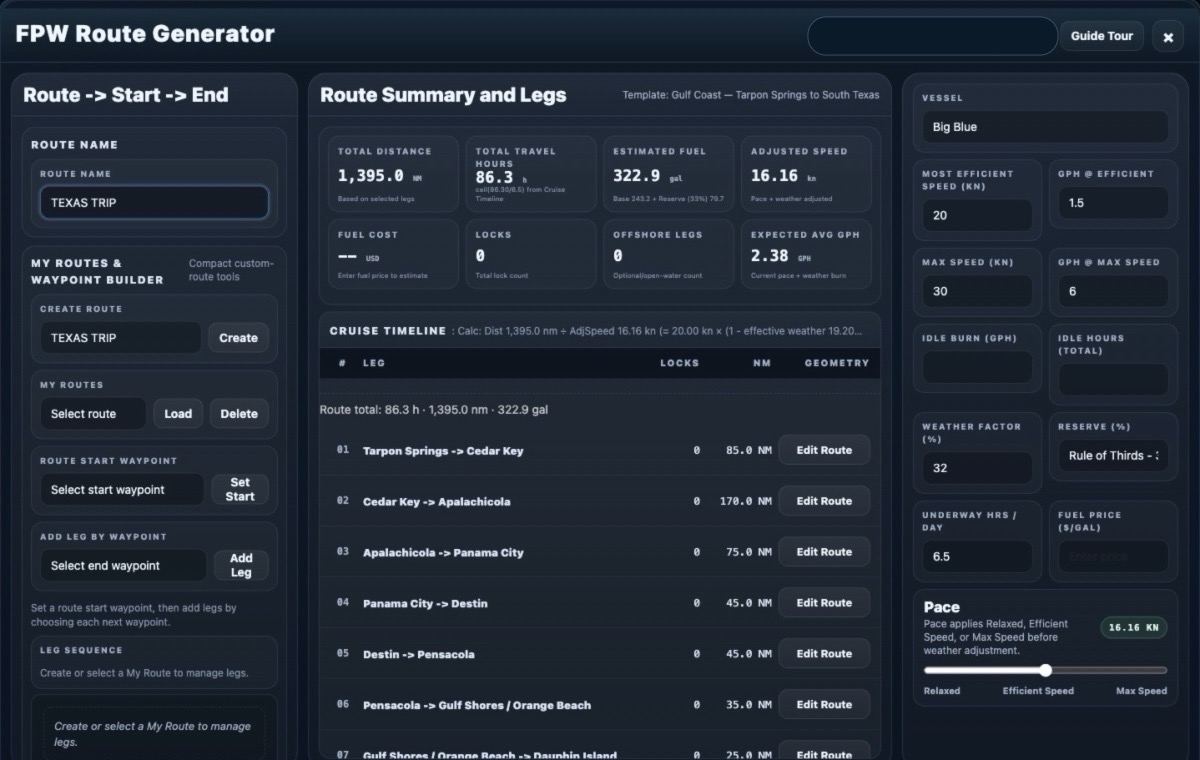Screen dimensions: 1200x760
Task: Click the Create Route name input
Action: (120, 338)
